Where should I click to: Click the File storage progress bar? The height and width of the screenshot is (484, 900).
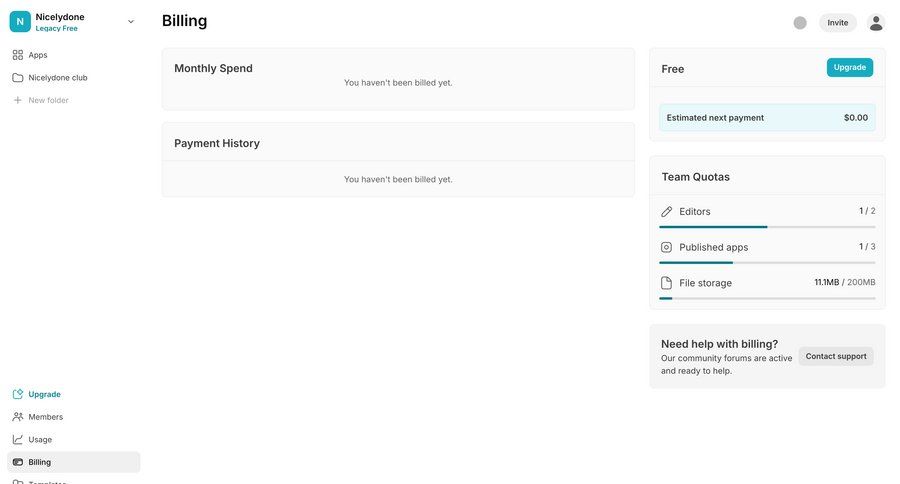(x=767, y=298)
